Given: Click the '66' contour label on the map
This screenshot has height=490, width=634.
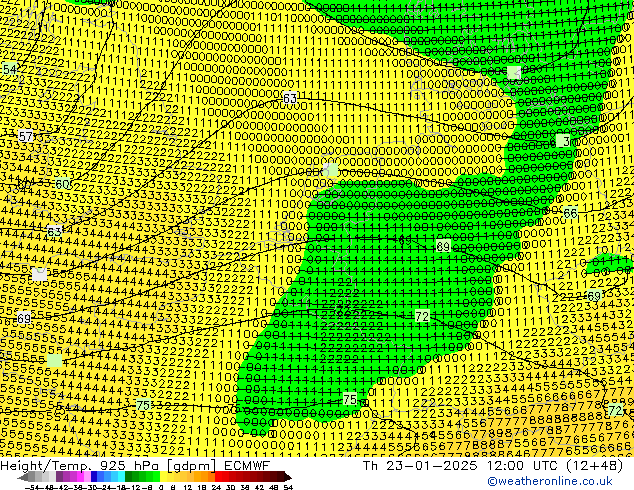Looking at the screenshot, I should pos(570,213).
